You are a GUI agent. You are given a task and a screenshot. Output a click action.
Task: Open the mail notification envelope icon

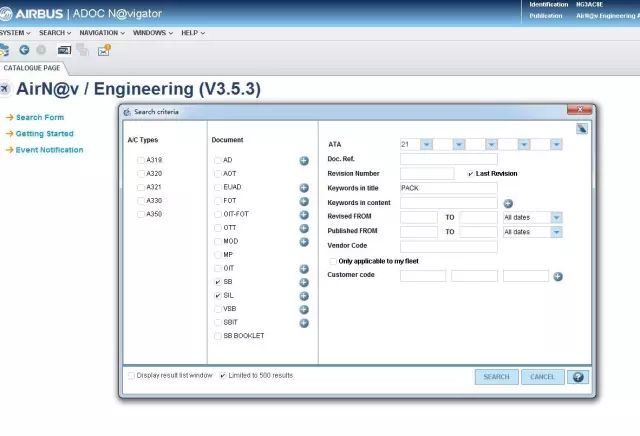[x=104, y=50]
